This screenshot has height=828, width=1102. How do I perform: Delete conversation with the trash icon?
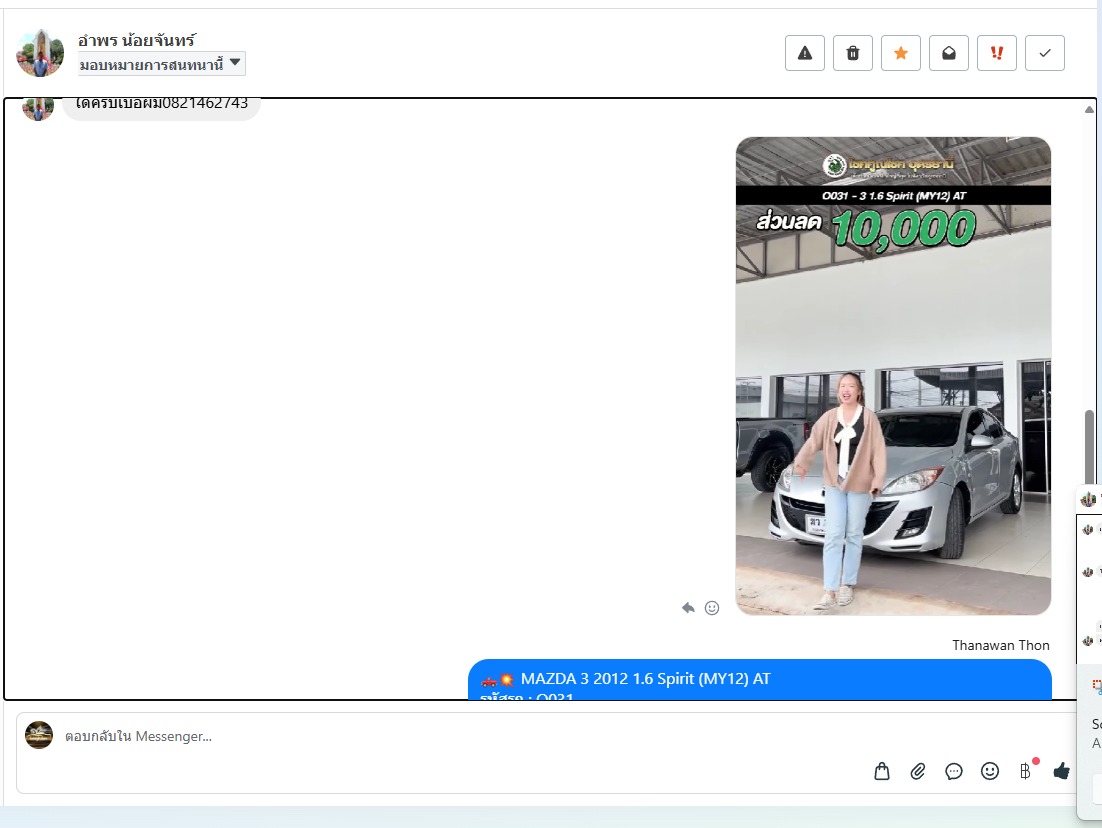(x=852, y=53)
